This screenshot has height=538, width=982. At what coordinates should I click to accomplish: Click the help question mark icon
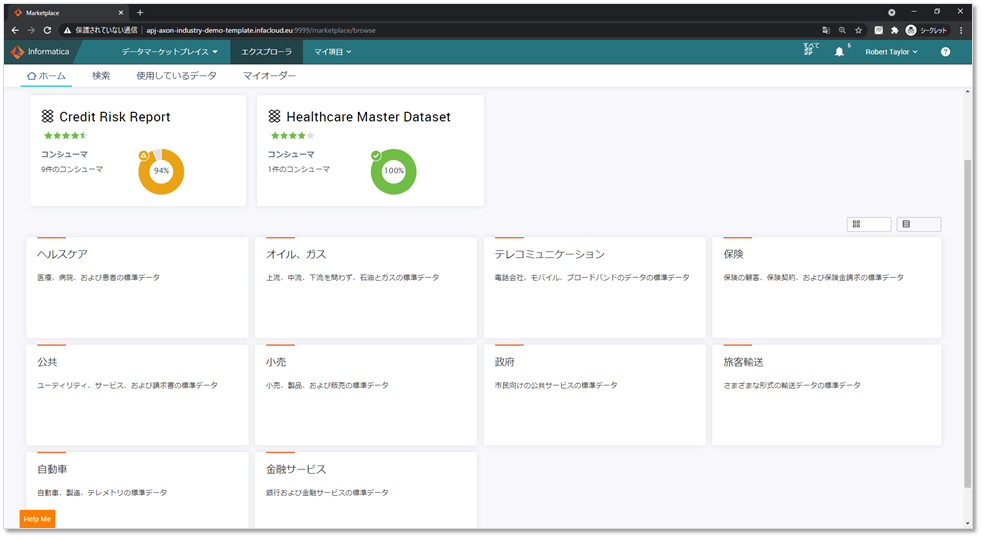(945, 52)
